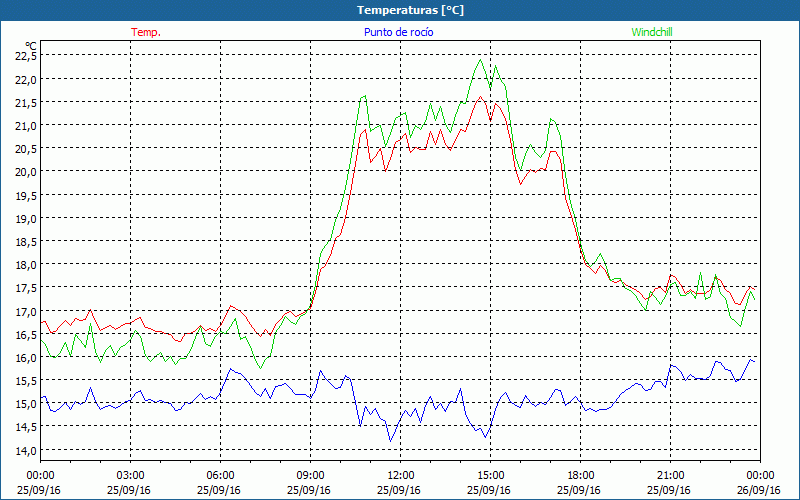Click the 21,5 y-axis value
800x500 pixels.
[x=27, y=102]
